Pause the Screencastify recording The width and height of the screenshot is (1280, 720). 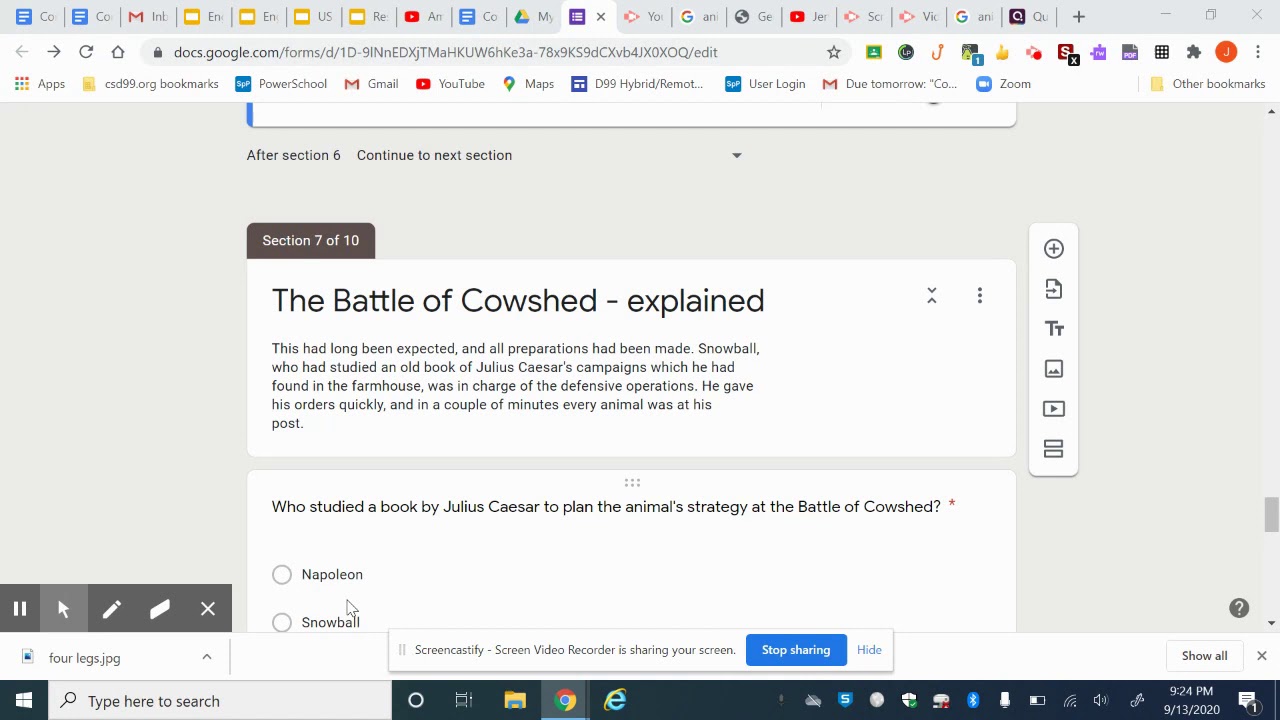click(20, 609)
